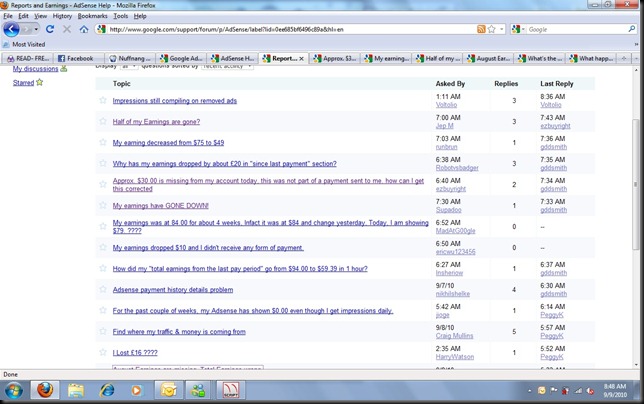This screenshot has height=404, width=644.
Task: Switch to the Facebook tab
Action: [x=78, y=59]
